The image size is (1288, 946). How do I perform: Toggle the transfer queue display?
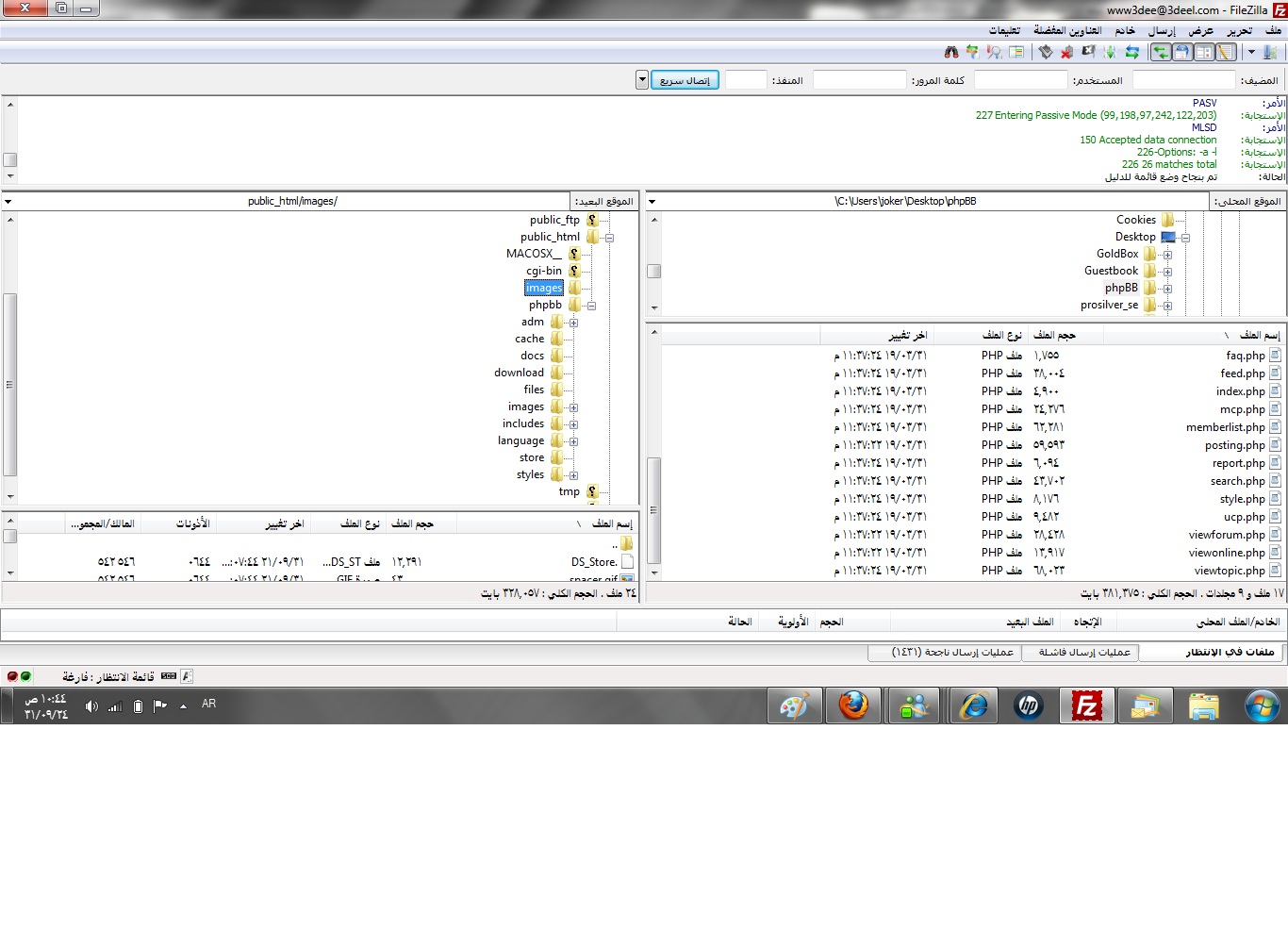click(x=1161, y=52)
